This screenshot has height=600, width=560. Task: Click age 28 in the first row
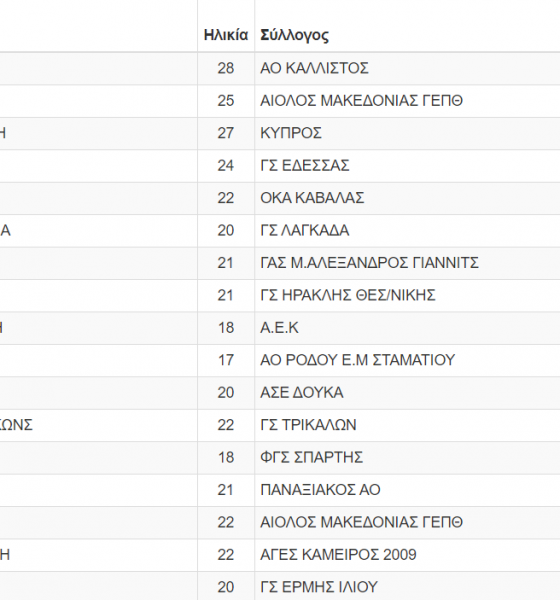click(x=226, y=68)
